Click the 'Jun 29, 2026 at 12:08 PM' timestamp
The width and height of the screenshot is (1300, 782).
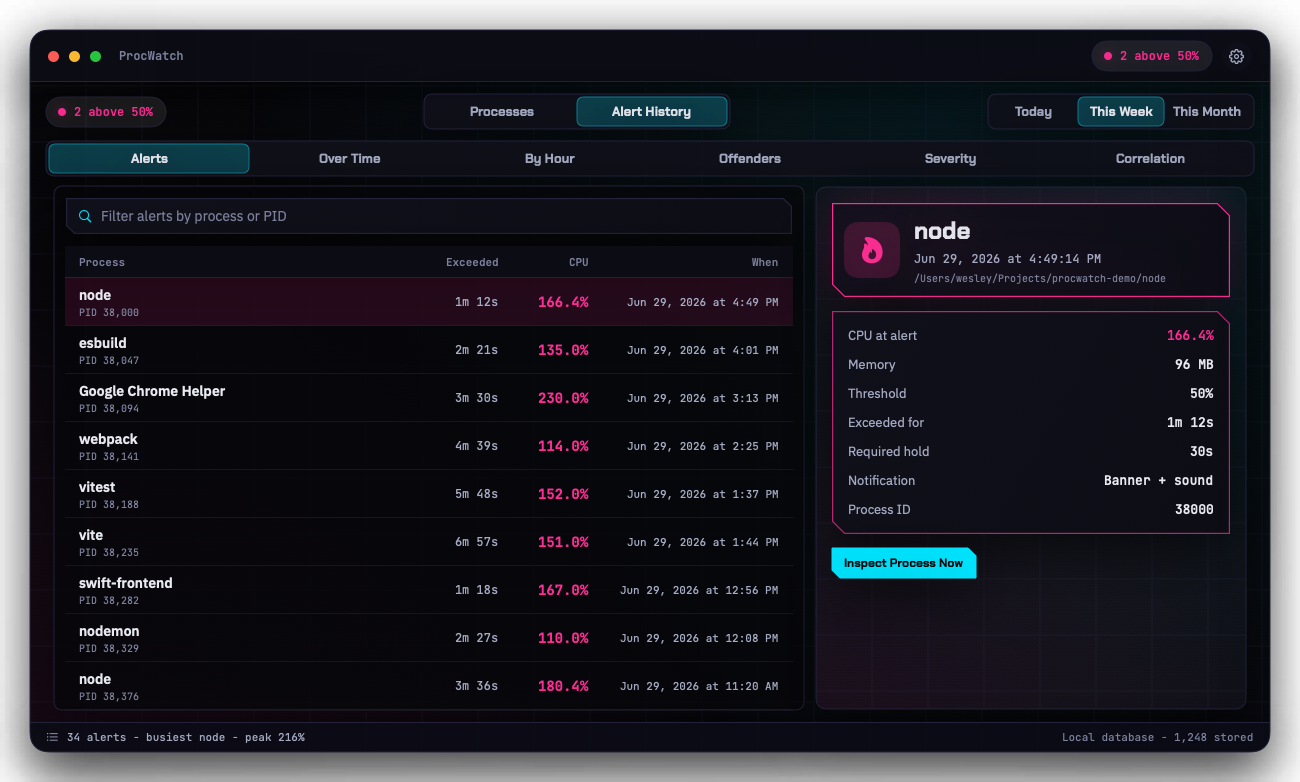click(x=699, y=638)
